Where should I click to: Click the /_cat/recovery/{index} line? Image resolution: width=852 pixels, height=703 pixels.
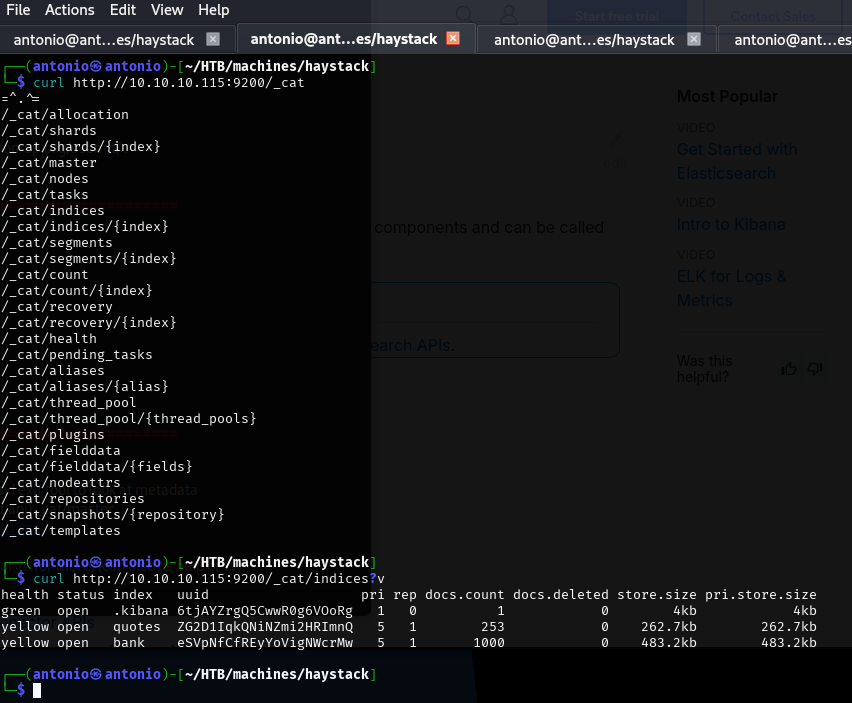tap(89, 323)
